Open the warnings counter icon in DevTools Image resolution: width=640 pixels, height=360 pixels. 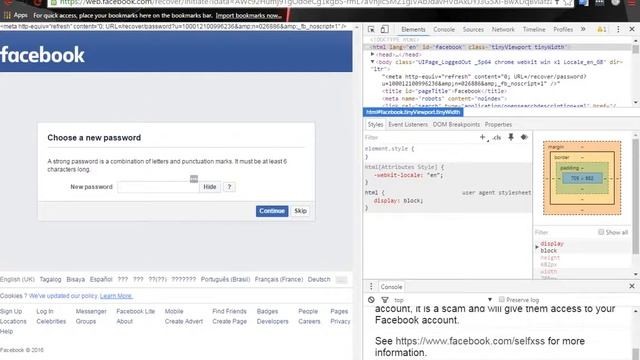tap(602, 29)
